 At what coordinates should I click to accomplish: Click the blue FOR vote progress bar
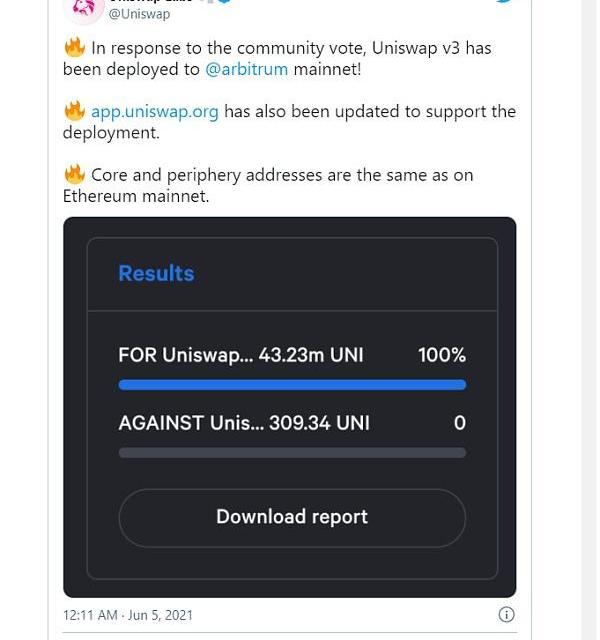[x=292, y=385]
